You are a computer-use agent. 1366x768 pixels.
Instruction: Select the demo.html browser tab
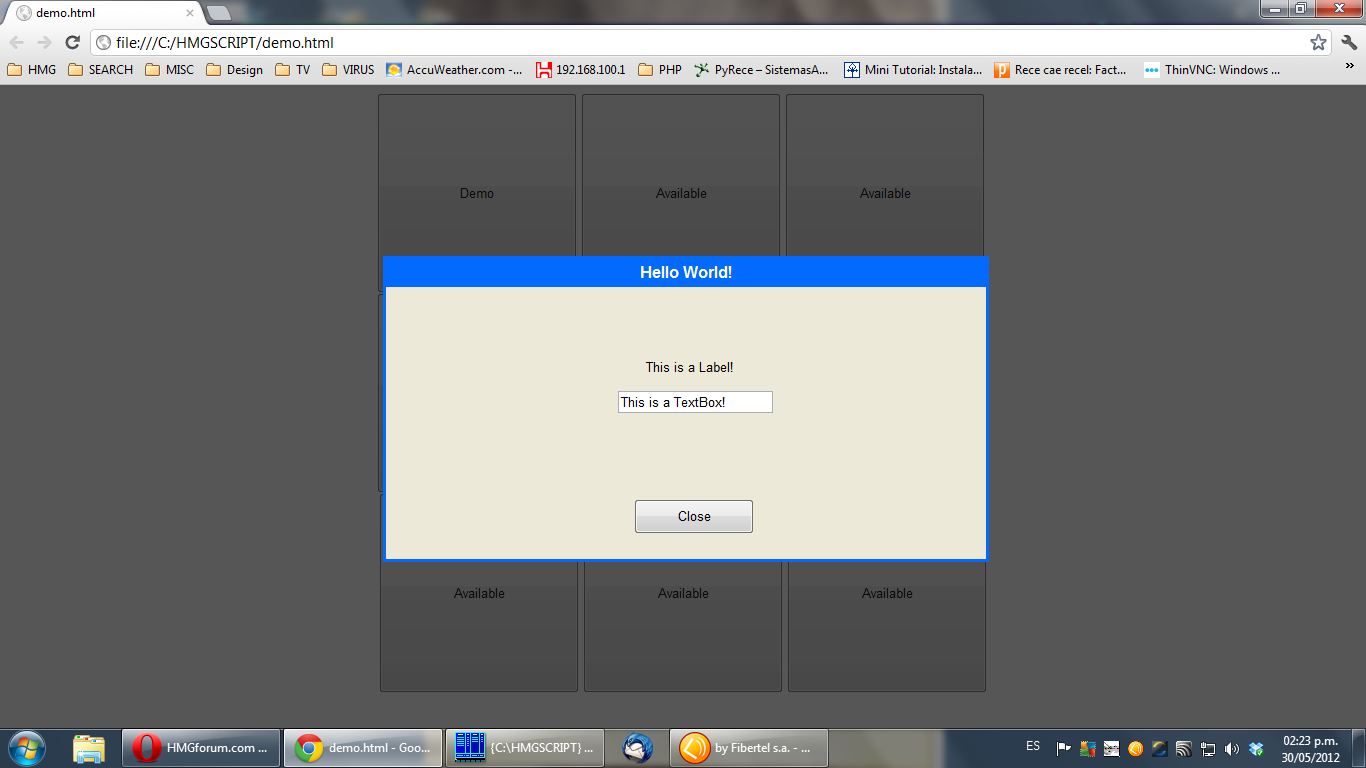tap(100, 13)
